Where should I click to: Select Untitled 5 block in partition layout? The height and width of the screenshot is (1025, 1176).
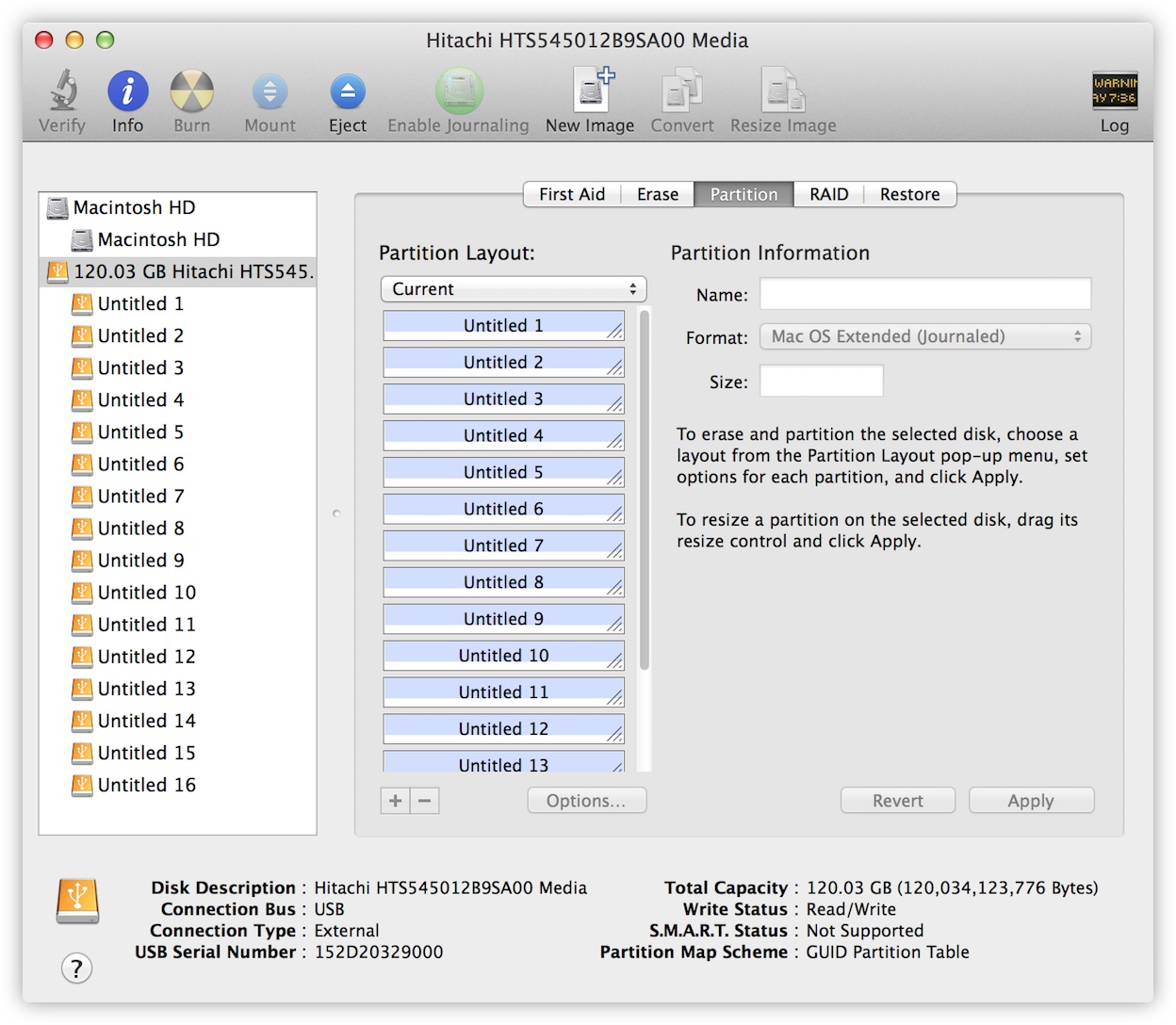(503, 472)
